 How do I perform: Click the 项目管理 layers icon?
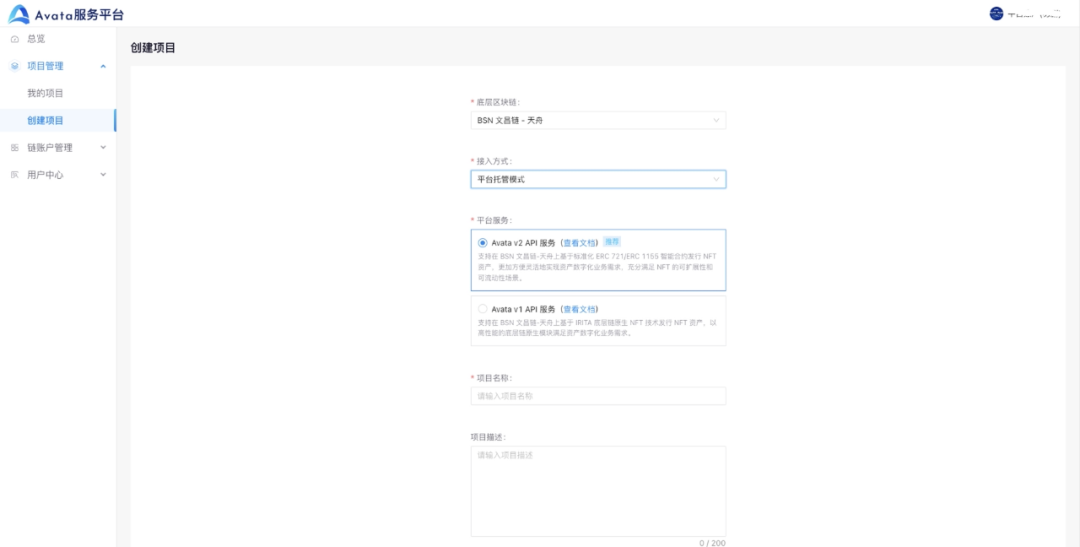pyautogui.click(x=15, y=66)
